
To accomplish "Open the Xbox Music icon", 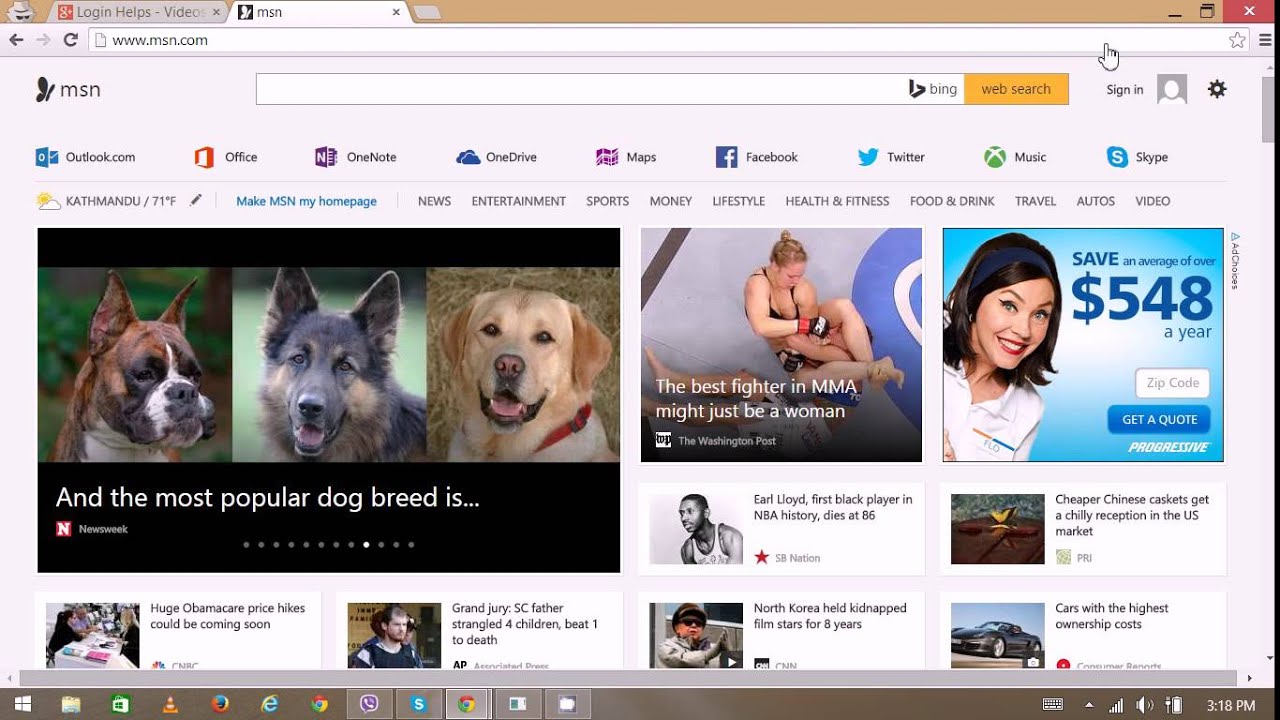I will pos(994,157).
